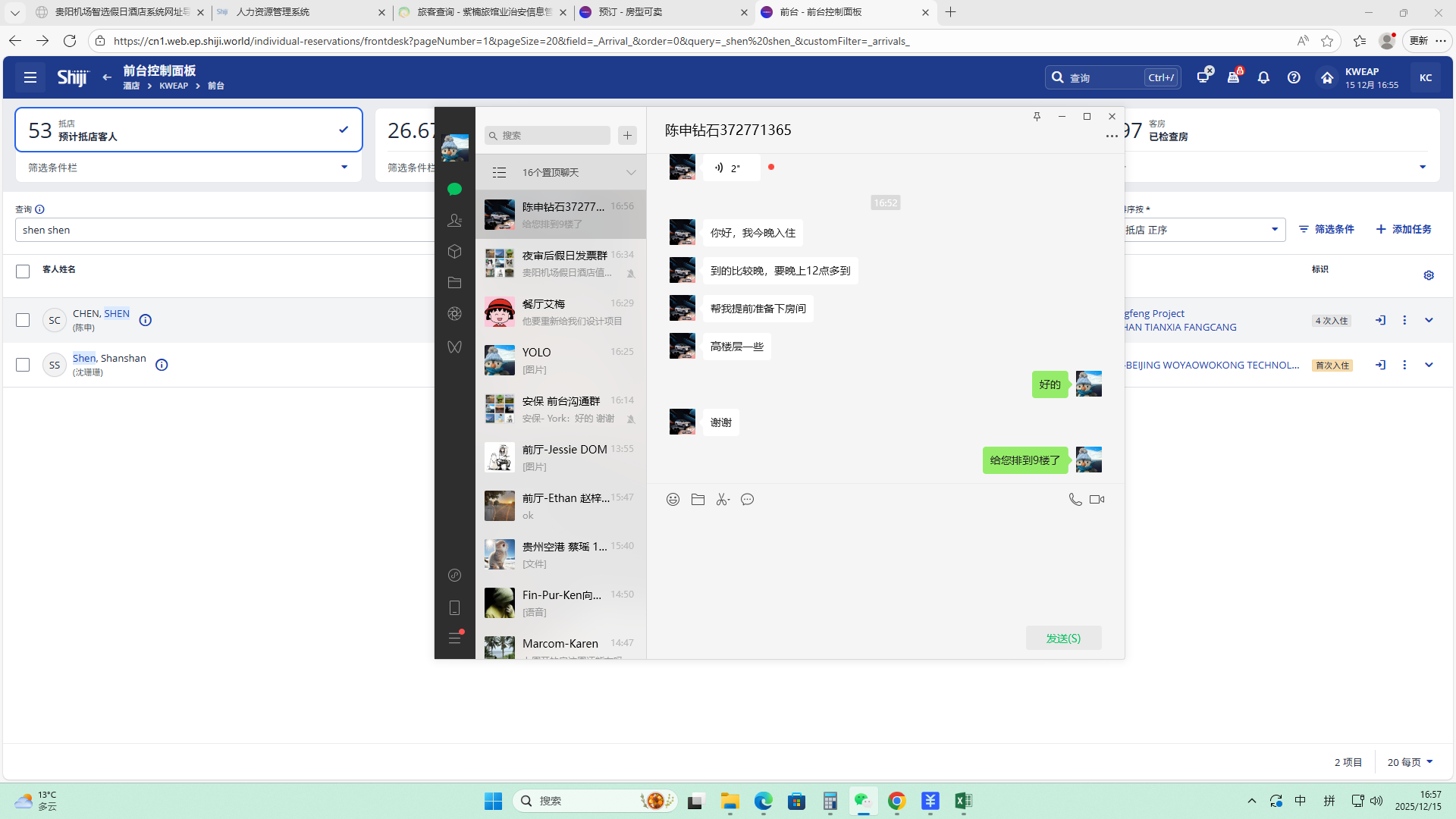Viewport: 1456px width, 819px height.
Task: Open WeChat contacts sidebar icon
Action: pos(454,220)
